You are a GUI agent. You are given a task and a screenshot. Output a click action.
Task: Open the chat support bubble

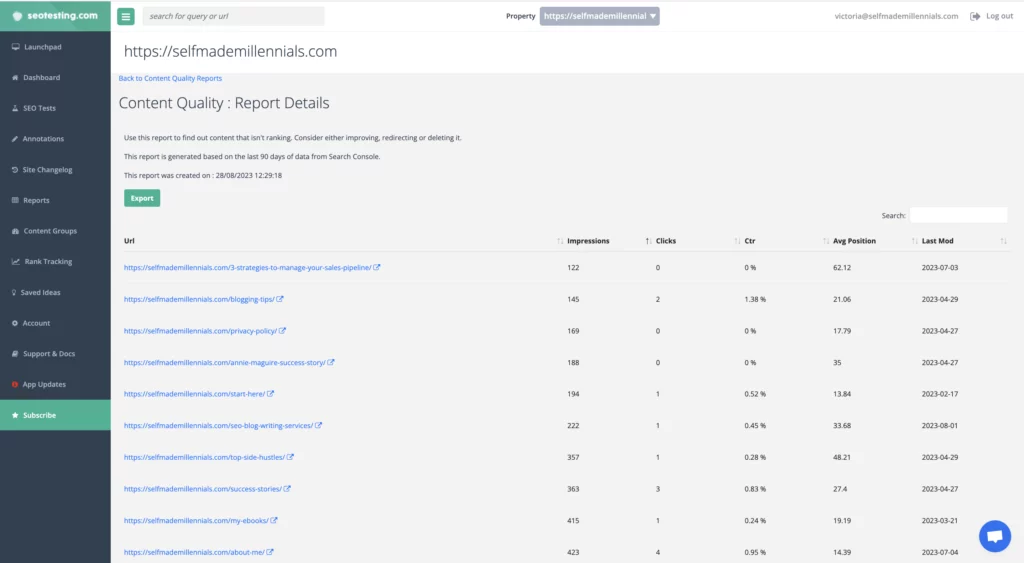pyautogui.click(x=995, y=536)
